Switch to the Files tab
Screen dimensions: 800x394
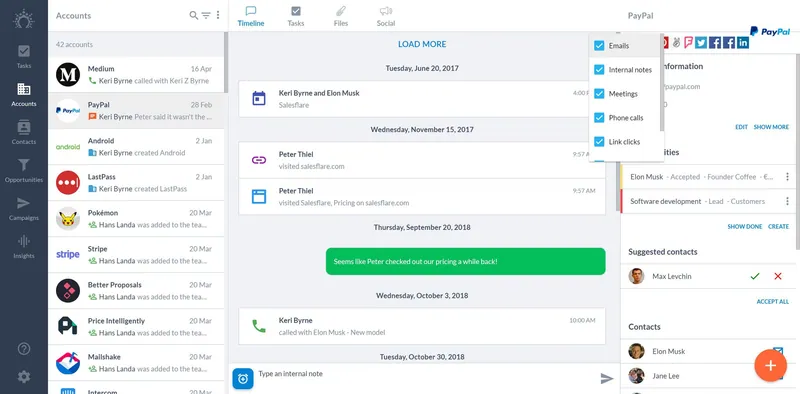[341, 16]
